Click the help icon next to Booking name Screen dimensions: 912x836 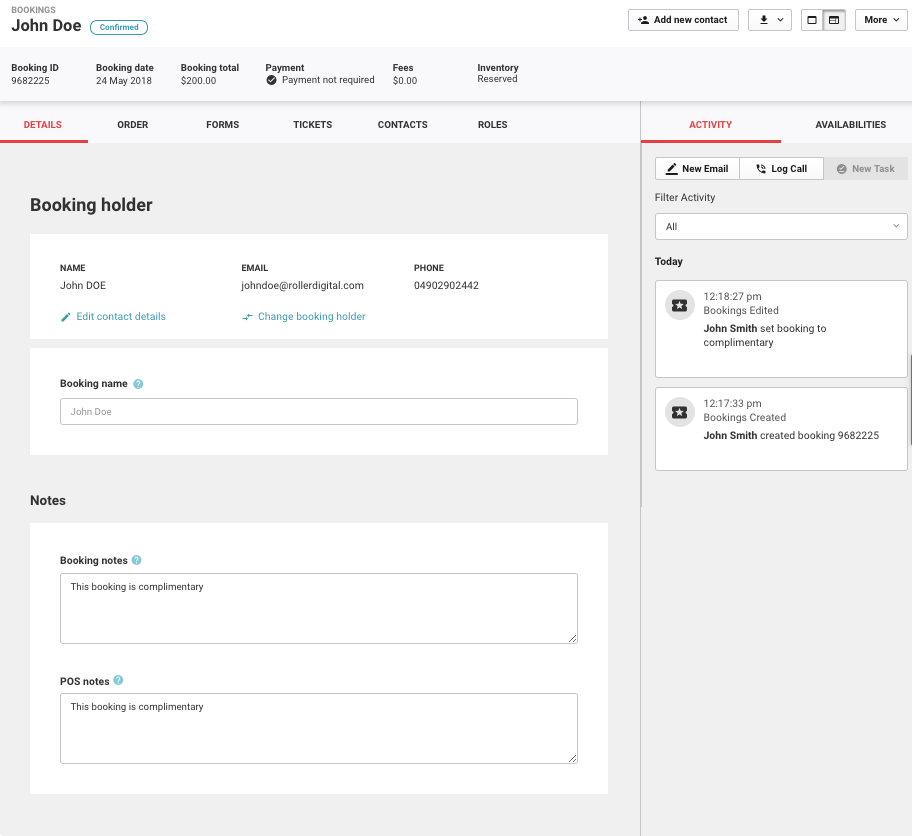pos(138,384)
